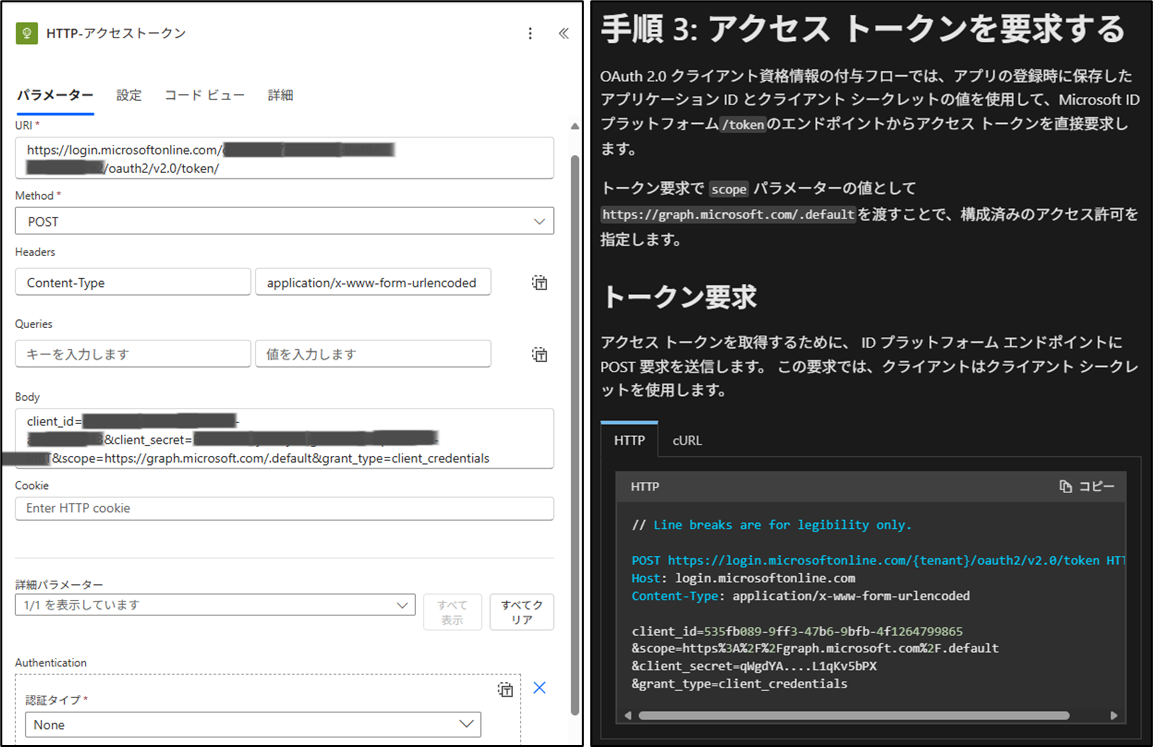Click the POST login.microsoftonline.com request line
This screenshot has height=747, width=1153.
pyautogui.click(x=878, y=560)
